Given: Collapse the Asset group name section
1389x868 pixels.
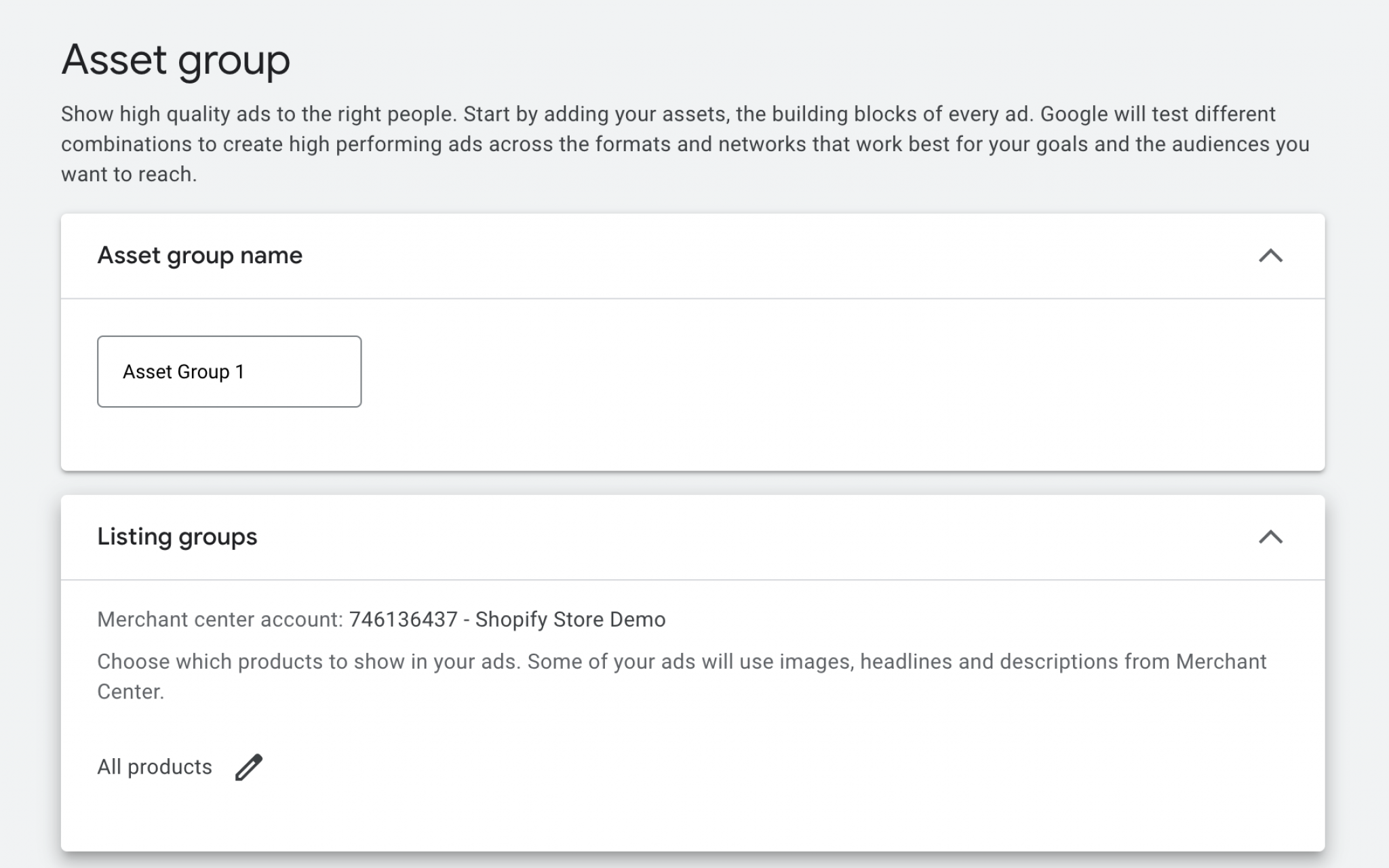Looking at the screenshot, I should [x=1270, y=256].
